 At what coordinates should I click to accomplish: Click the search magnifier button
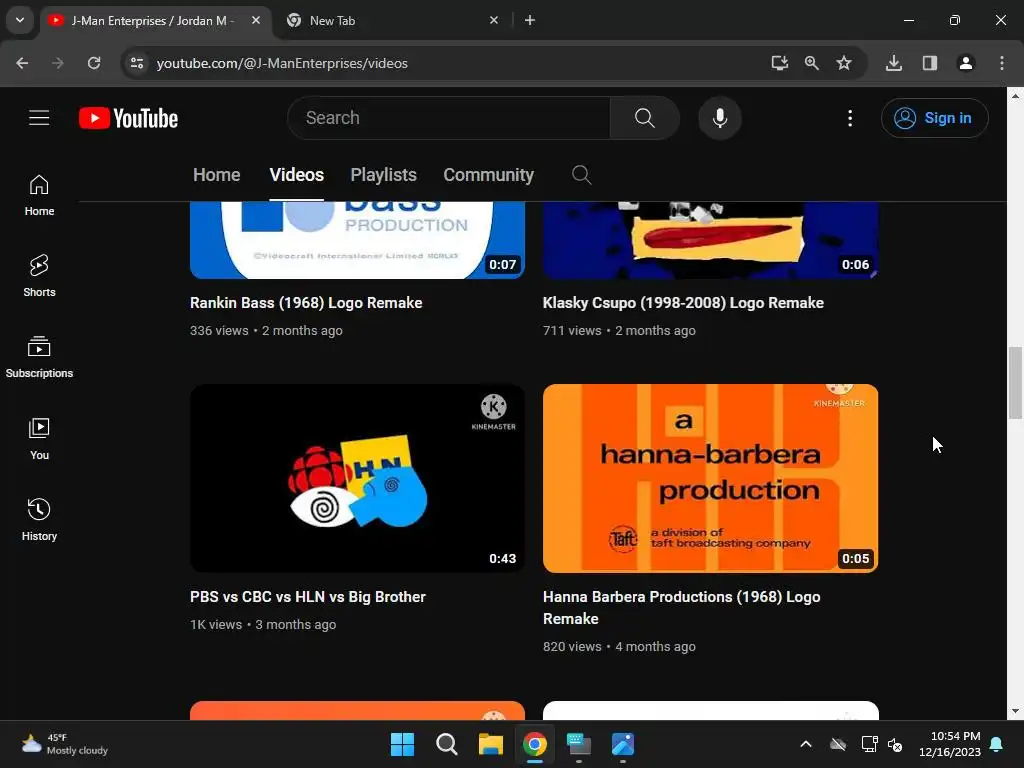[645, 118]
